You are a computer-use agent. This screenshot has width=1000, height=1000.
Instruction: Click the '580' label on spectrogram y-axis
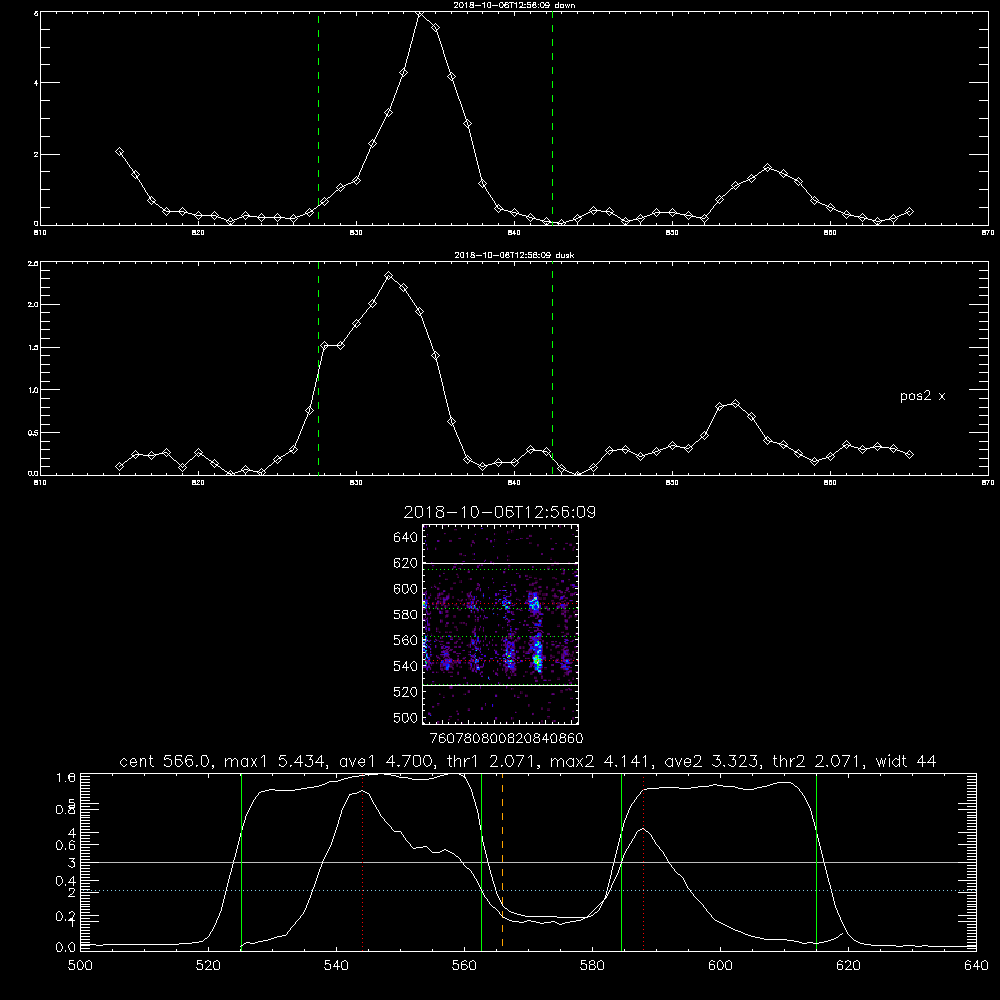[405, 615]
